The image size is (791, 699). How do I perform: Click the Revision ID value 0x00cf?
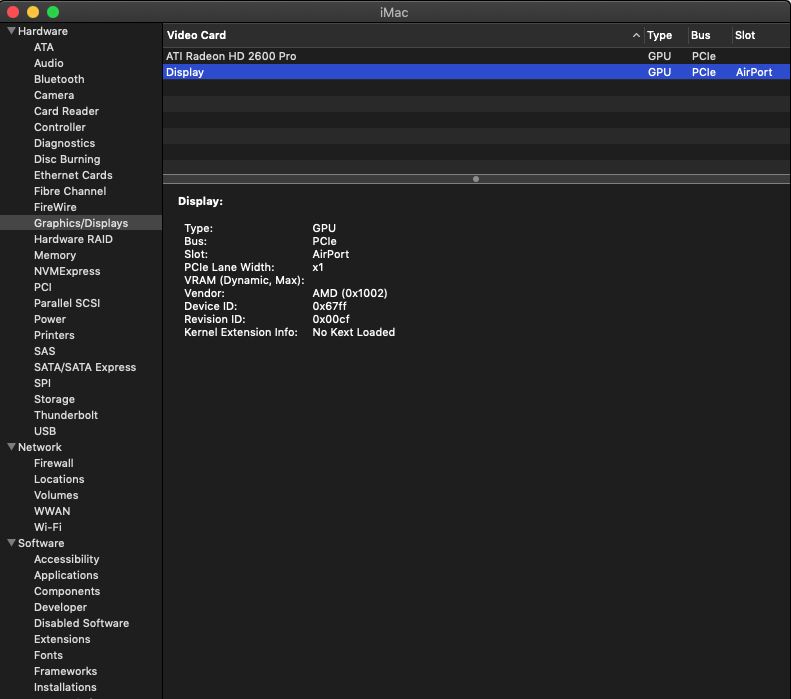coord(331,319)
